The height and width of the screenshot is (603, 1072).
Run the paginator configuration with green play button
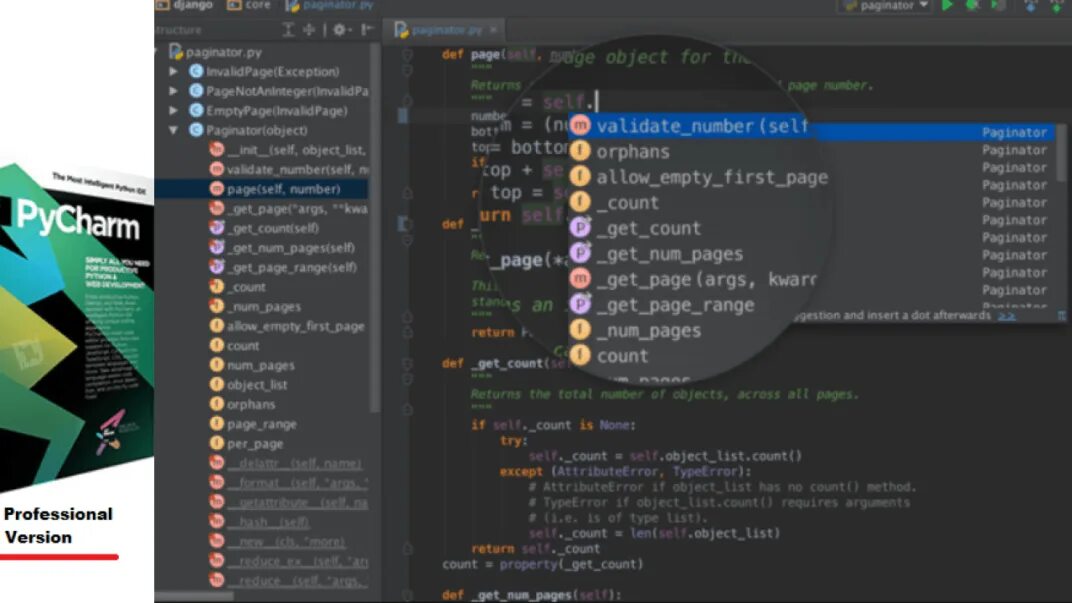coord(948,5)
